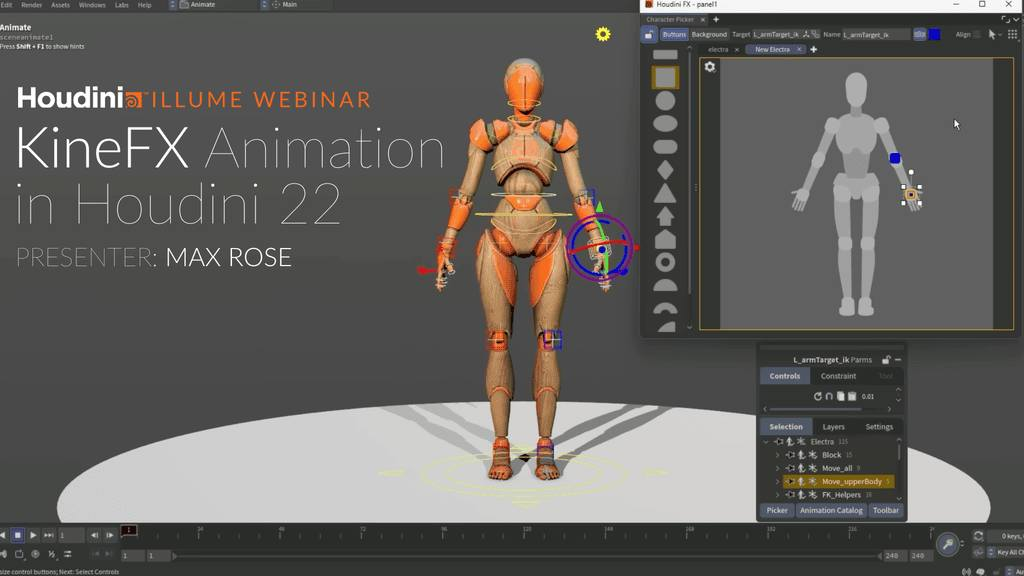The image size is (1024, 576).
Task: Pick the diamond shape
Action: [665, 170]
